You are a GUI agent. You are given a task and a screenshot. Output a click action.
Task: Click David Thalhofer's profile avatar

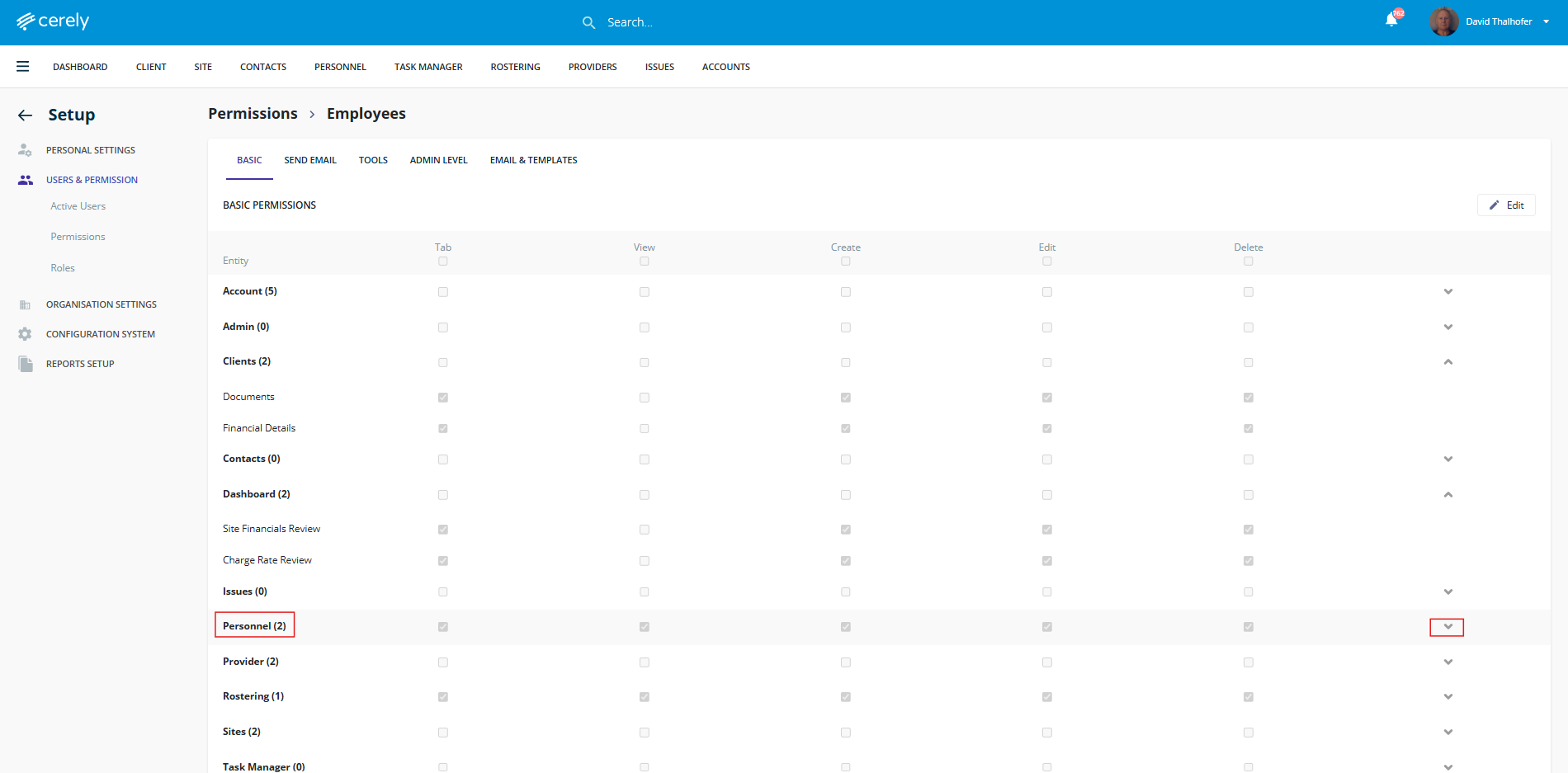pyautogui.click(x=1443, y=21)
